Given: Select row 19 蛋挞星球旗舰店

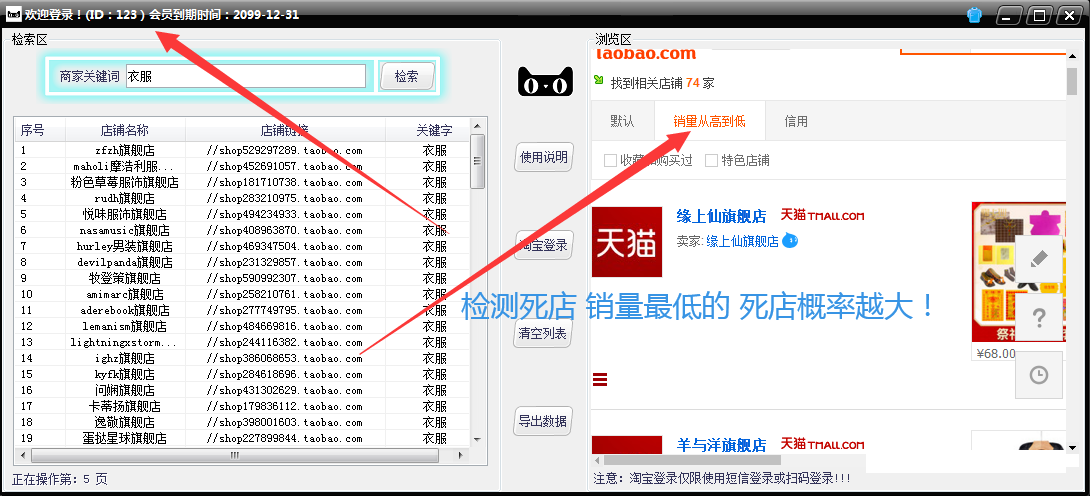Looking at the screenshot, I should pos(242,438).
